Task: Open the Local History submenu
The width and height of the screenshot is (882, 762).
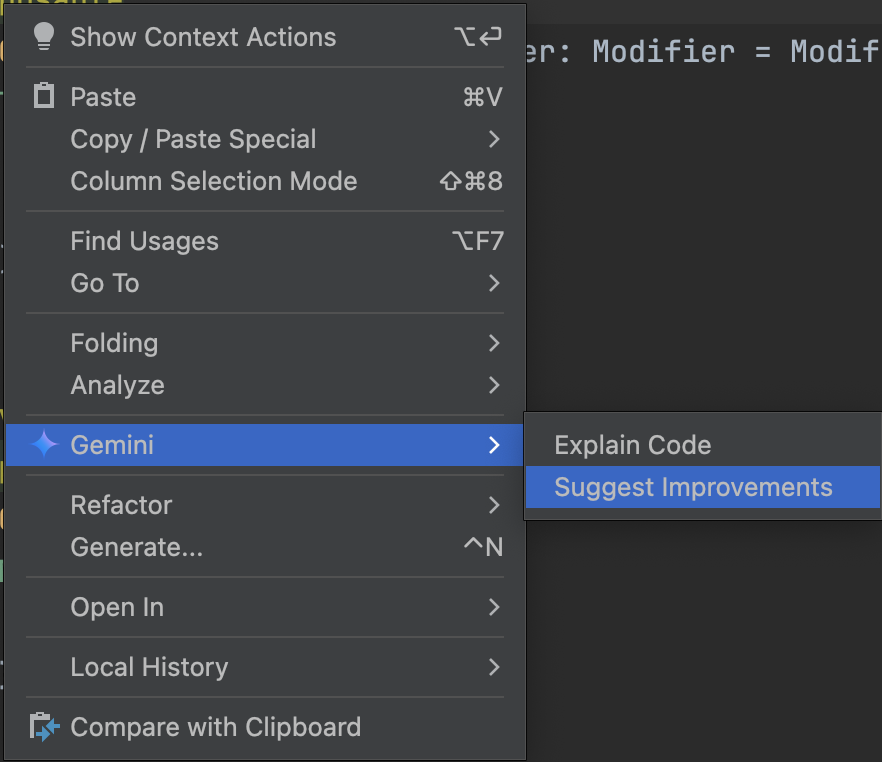Action: 264,667
